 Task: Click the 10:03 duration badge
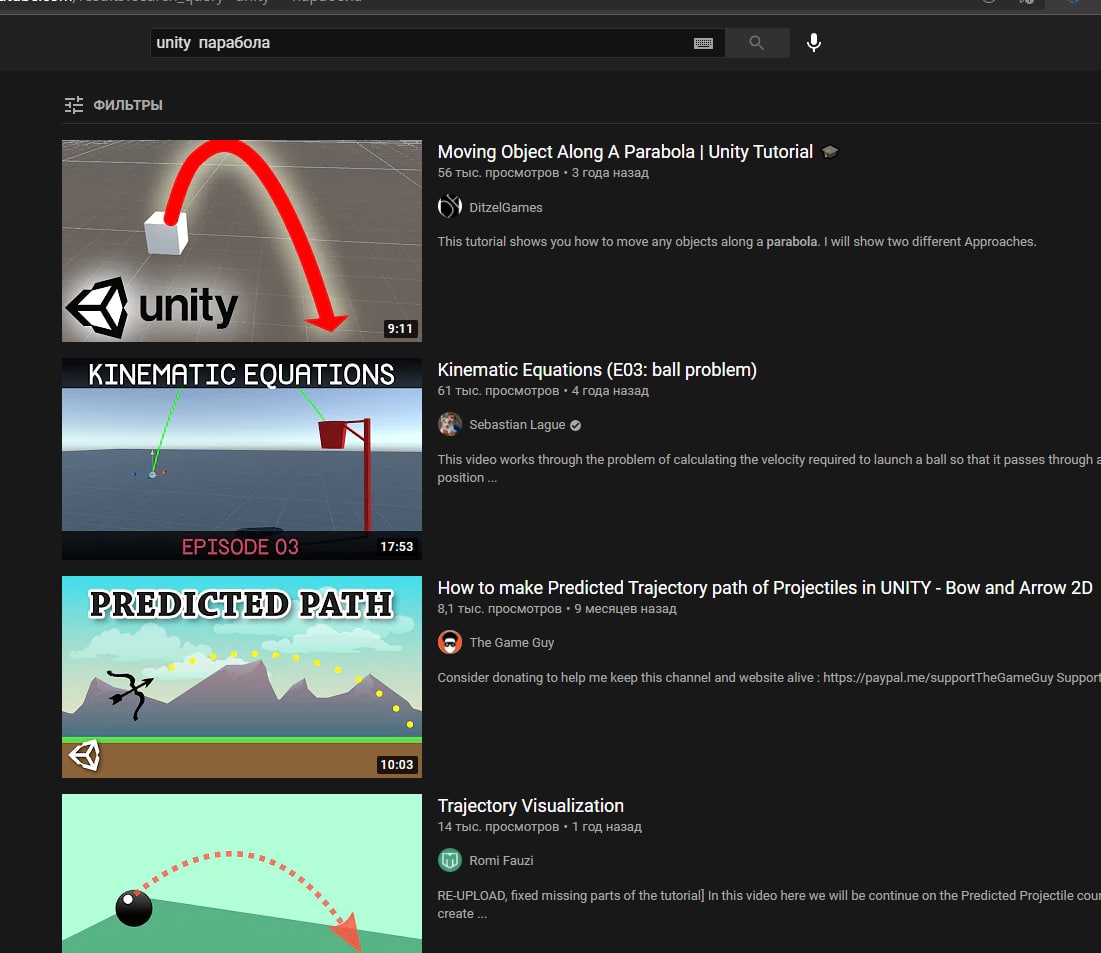tap(397, 764)
